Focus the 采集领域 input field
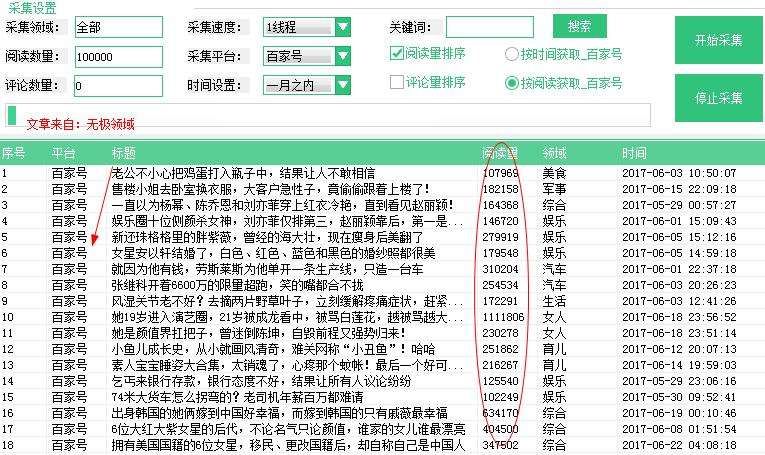This screenshot has width=765, height=455. tap(119, 27)
